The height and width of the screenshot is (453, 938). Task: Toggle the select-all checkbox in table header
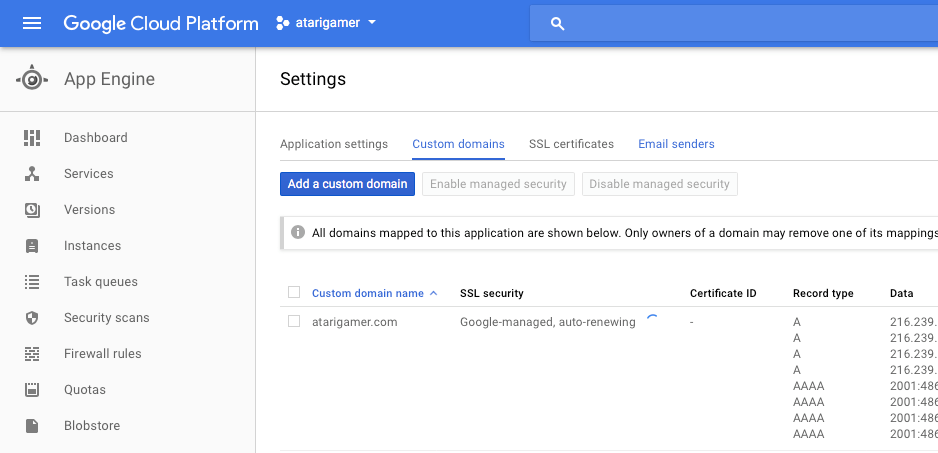(294, 292)
